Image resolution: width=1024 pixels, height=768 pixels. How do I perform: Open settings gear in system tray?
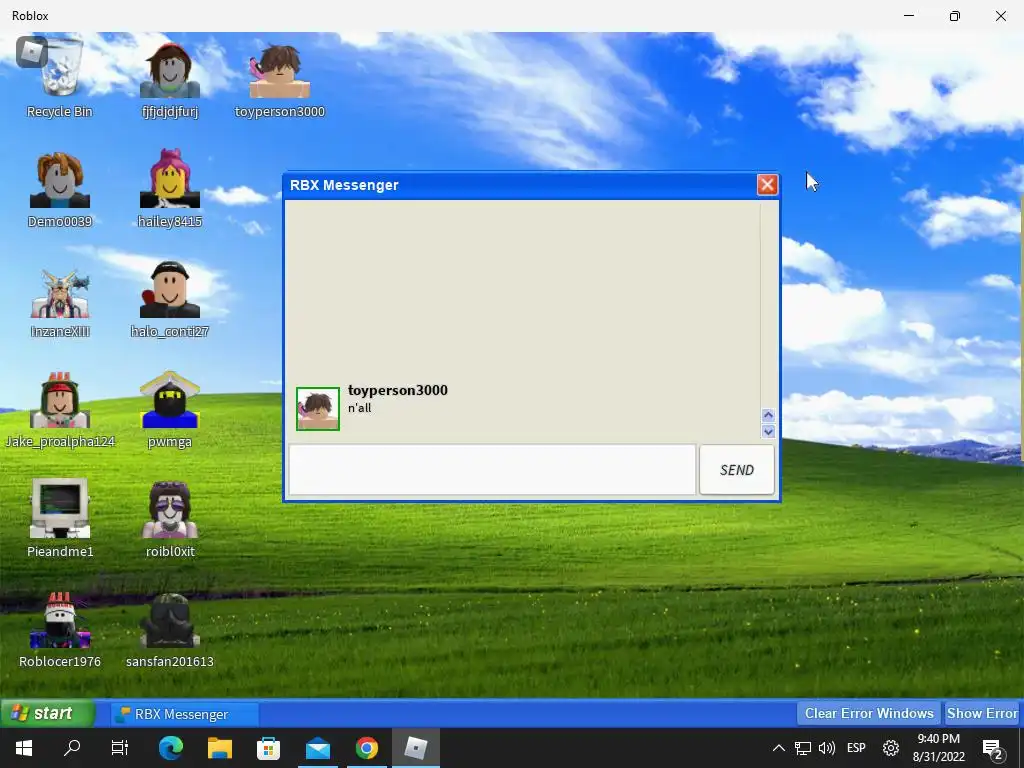tap(891, 748)
